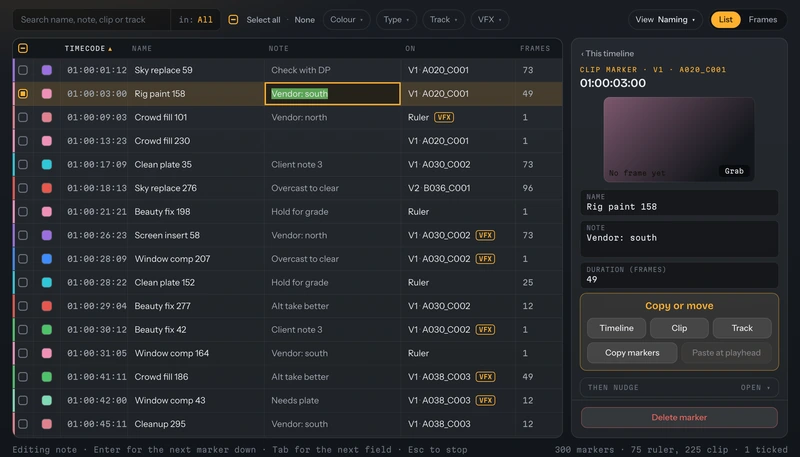The height and width of the screenshot is (457, 800).
Task: Click blue colour swatch of Window comp 207
Action: [46, 259]
